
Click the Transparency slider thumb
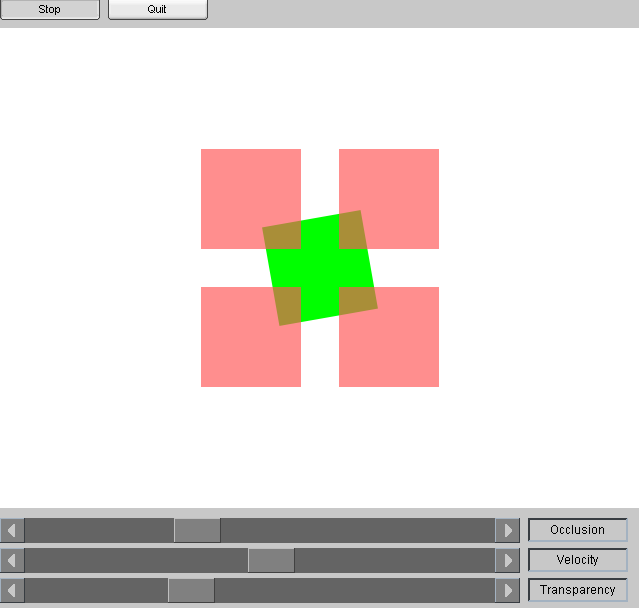pyautogui.click(x=191, y=590)
